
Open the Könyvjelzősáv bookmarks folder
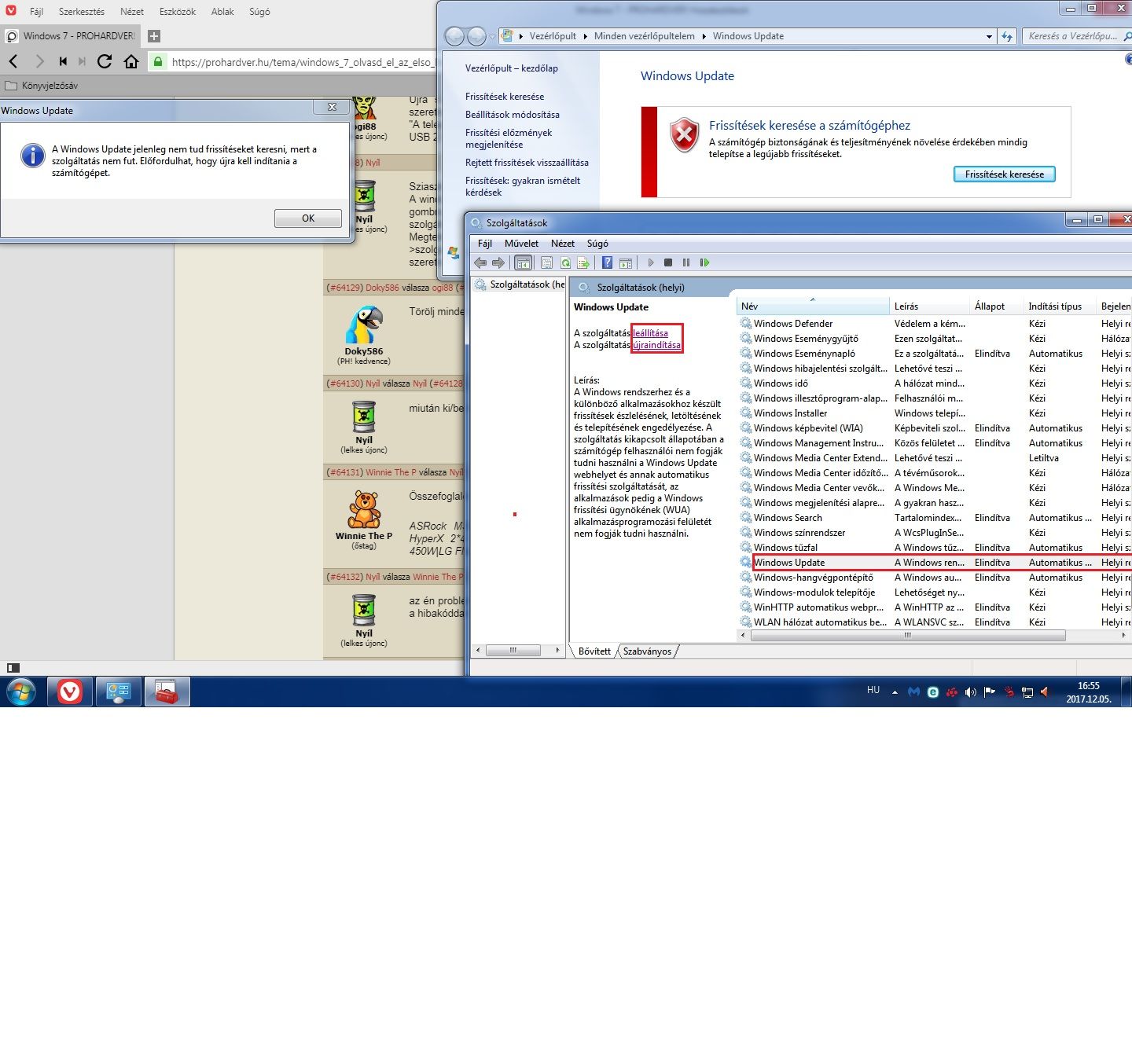(42, 86)
